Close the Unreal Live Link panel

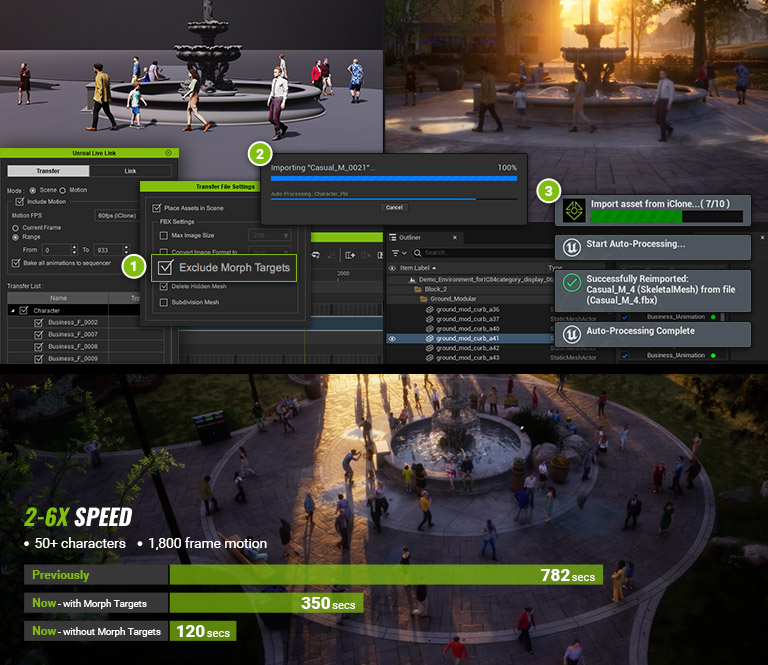[x=168, y=153]
